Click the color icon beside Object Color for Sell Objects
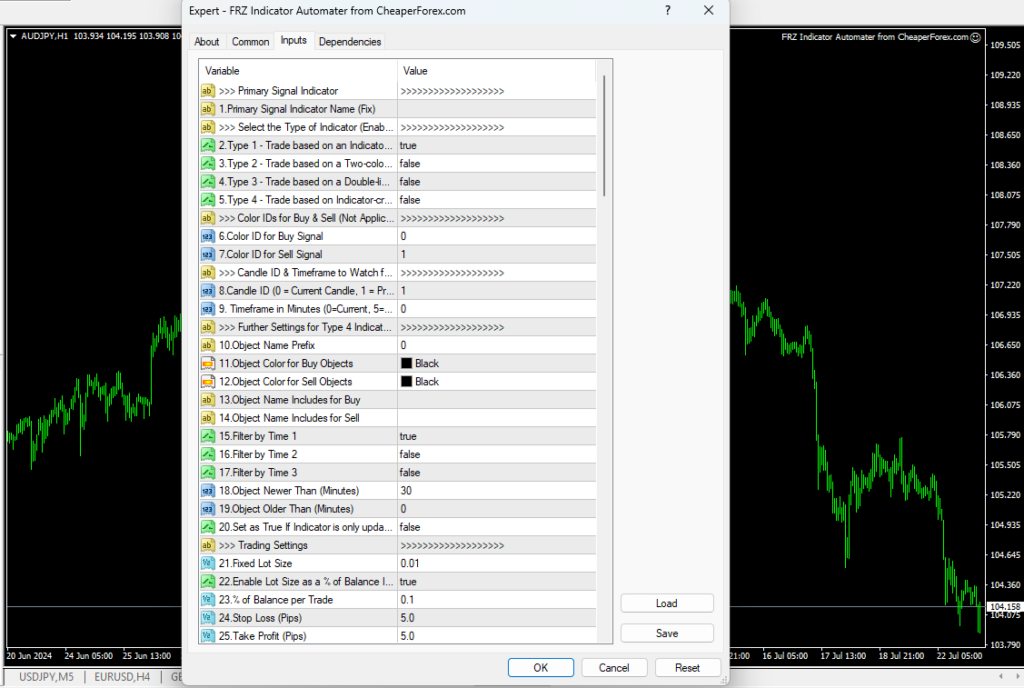This screenshot has width=1024, height=688. point(207,381)
